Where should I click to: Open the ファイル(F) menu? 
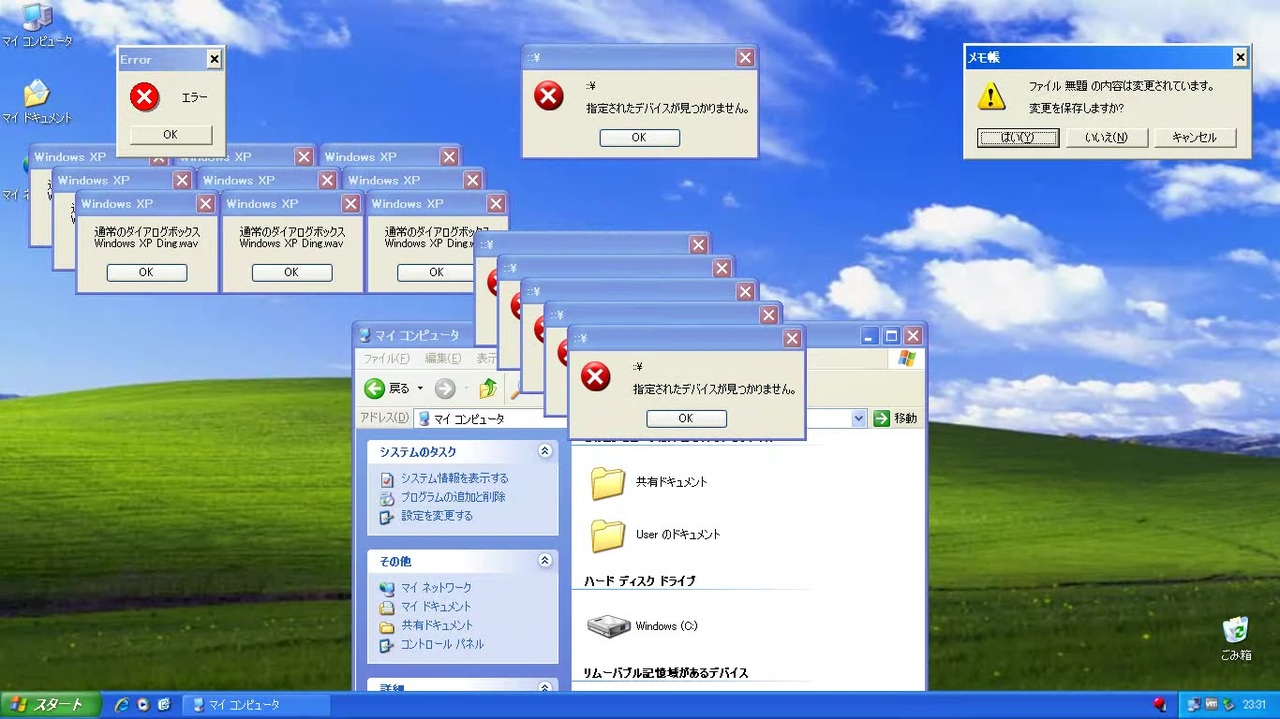386,359
